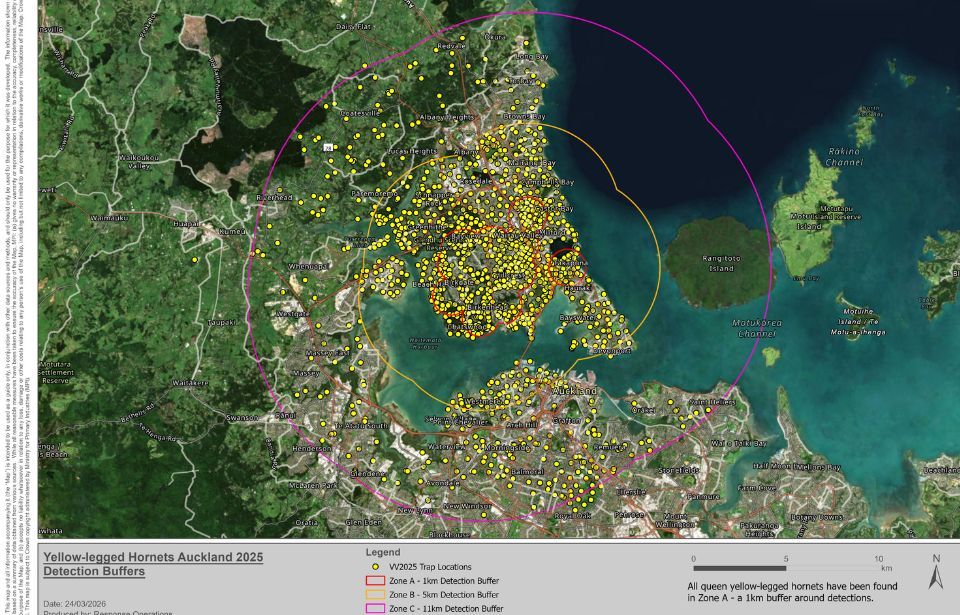Select the yellow VV2025 trap location symbol in legend

(376, 567)
